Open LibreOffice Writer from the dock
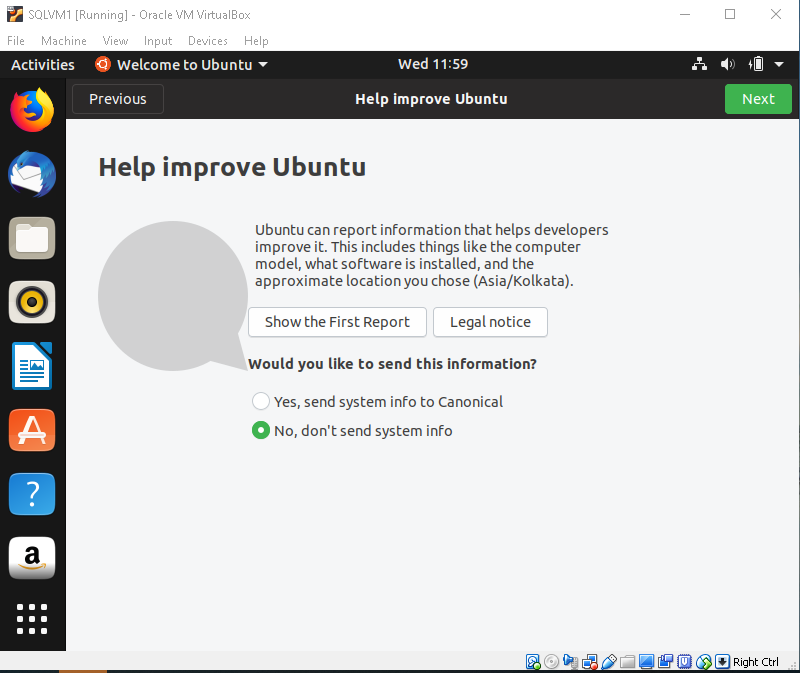This screenshot has width=800, height=673. click(x=32, y=366)
